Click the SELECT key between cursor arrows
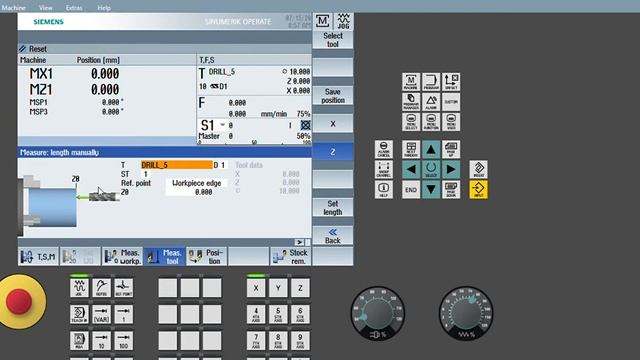The width and height of the screenshot is (640, 360). (x=431, y=169)
